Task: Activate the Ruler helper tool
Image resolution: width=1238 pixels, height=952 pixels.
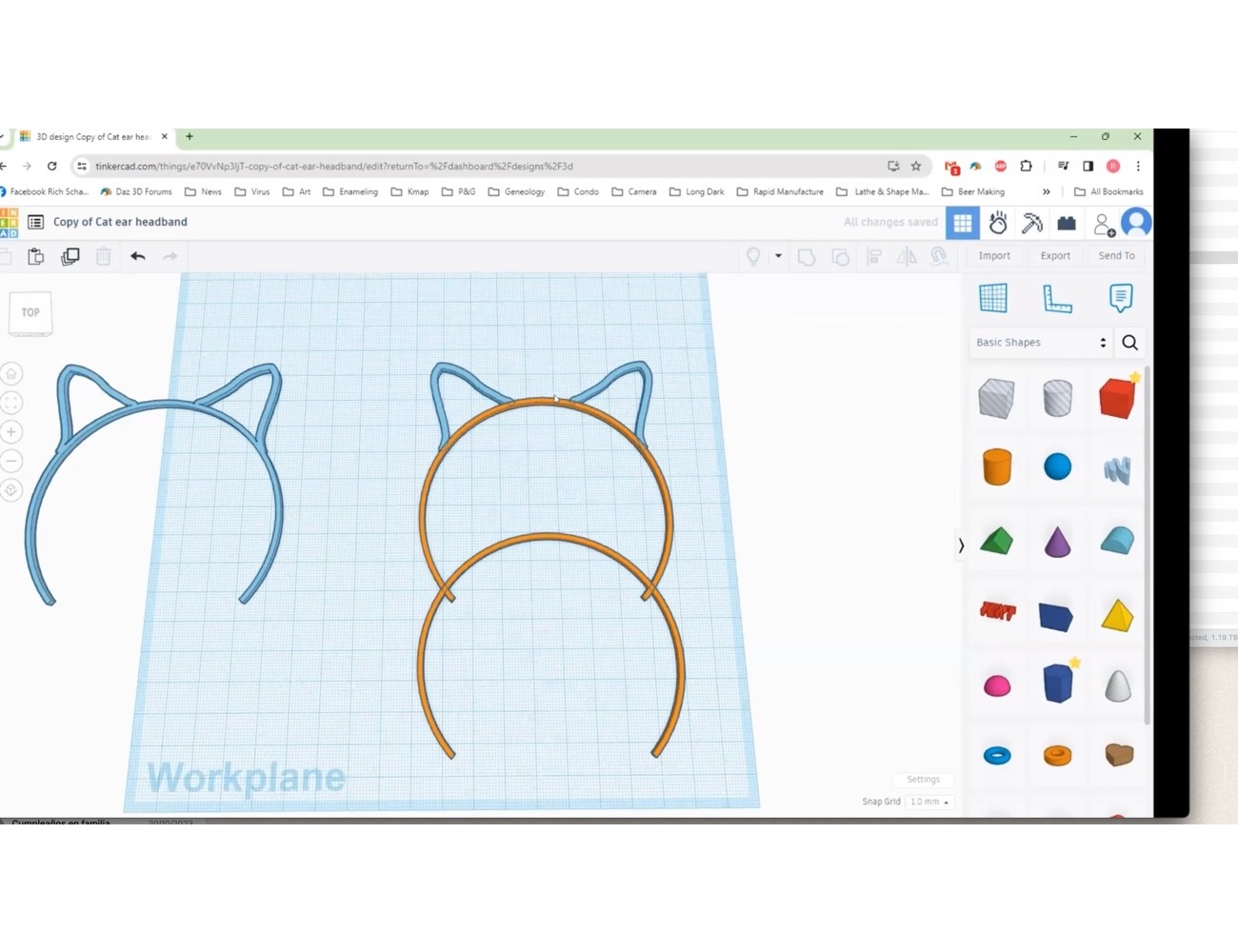Action: [1057, 298]
